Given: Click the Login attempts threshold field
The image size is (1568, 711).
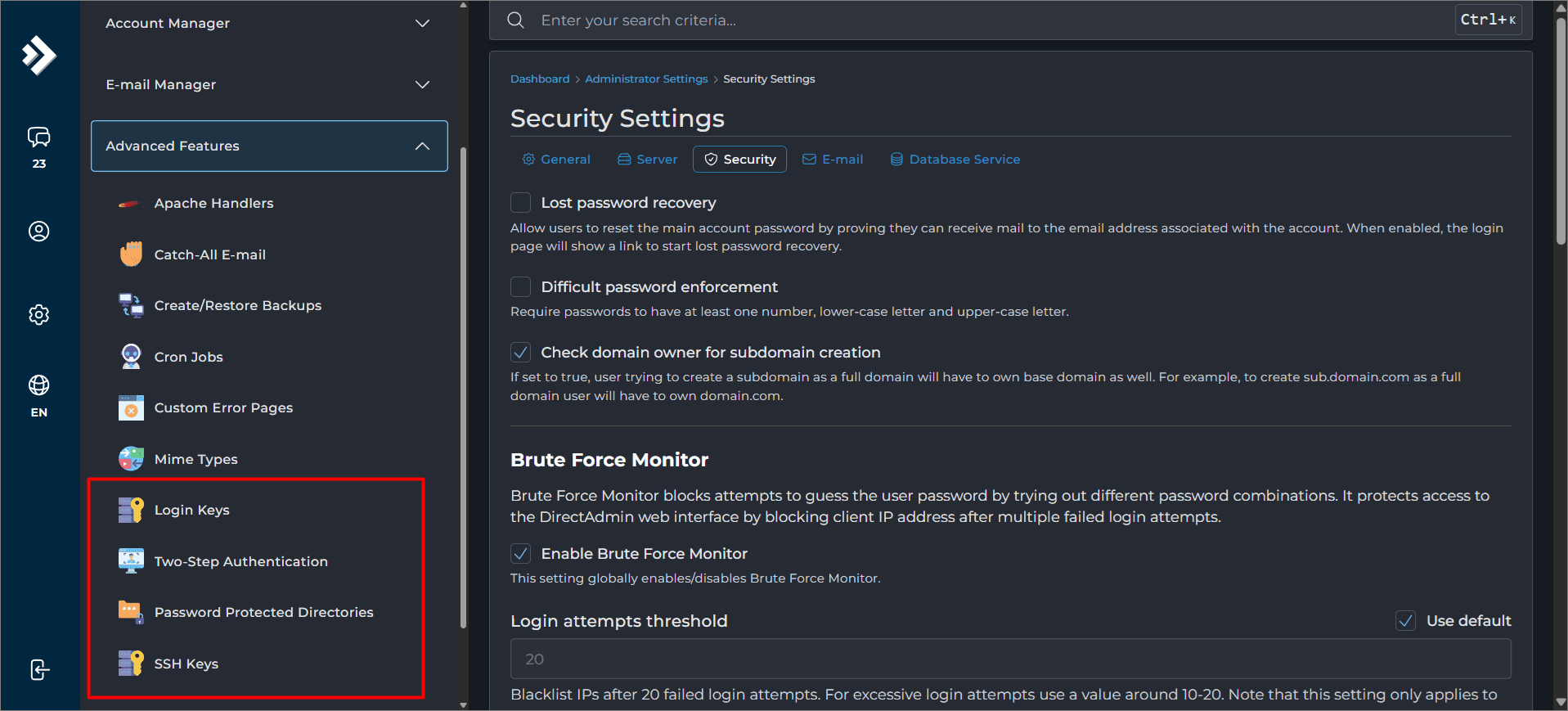Looking at the screenshot, I should click(x=1010, y=659).
